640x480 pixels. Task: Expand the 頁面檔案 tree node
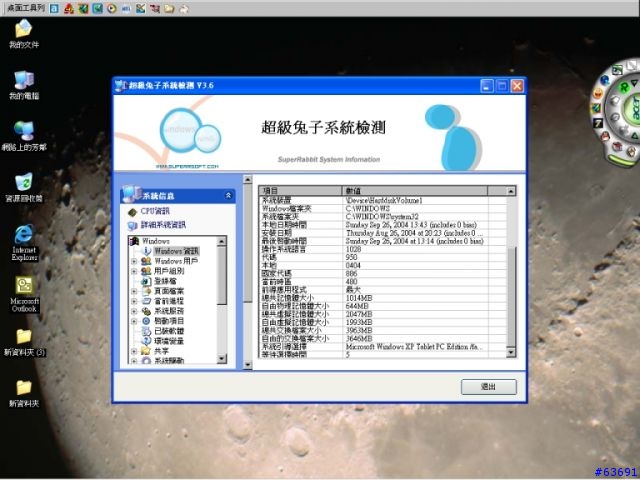coord(134,291)
